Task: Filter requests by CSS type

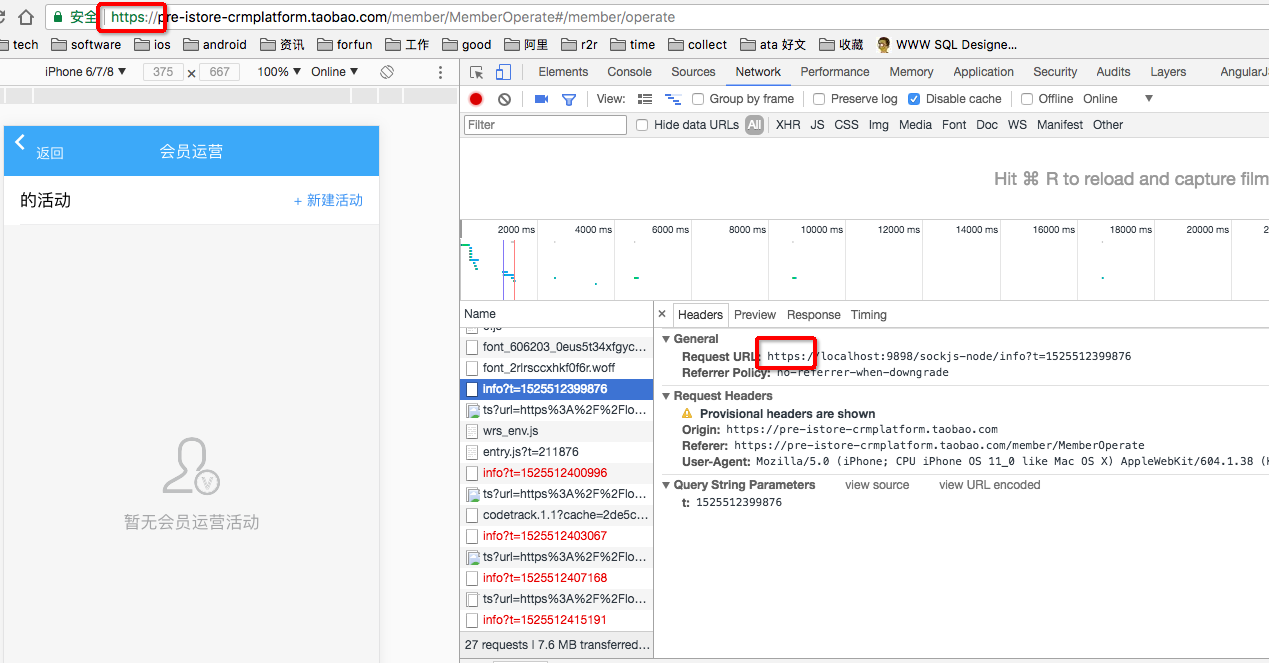Action: (846, 125)
